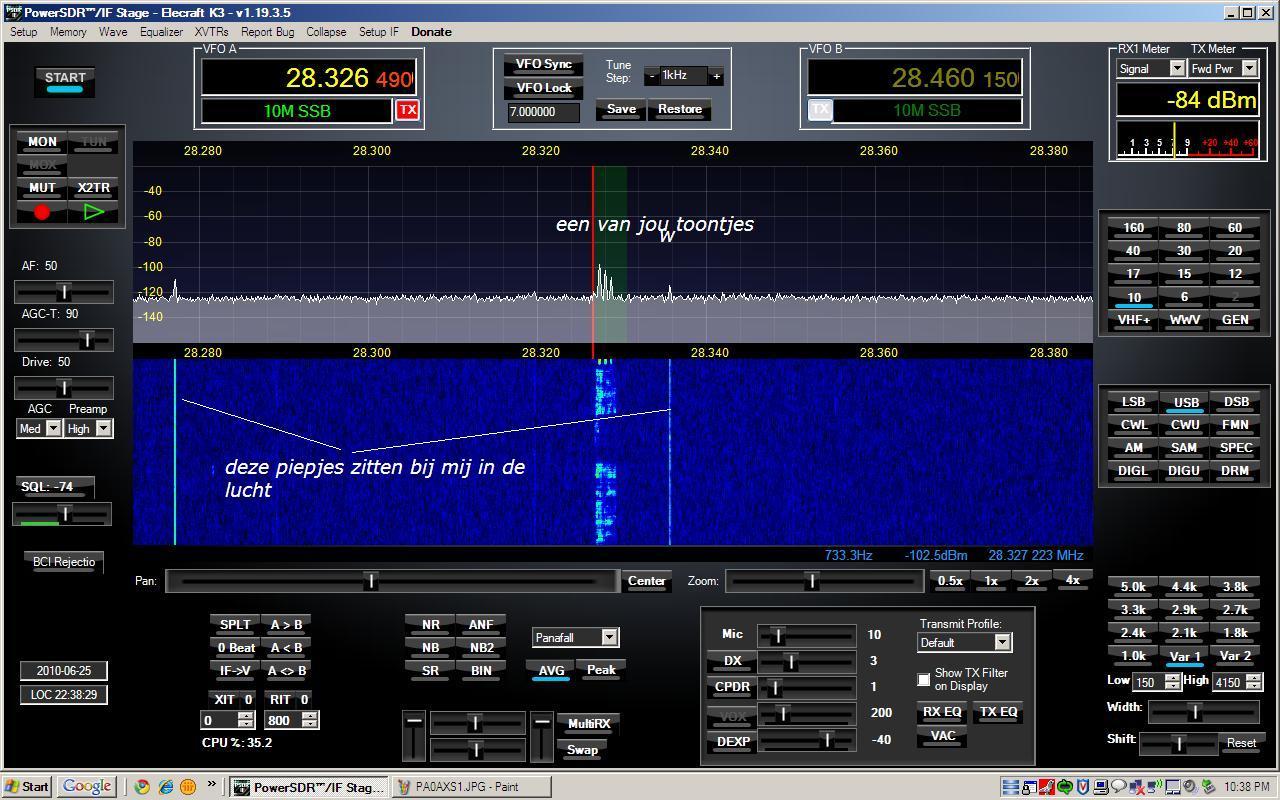Click the A <> B swap VFO button
Viewport: 1280px width, 800px height.
tap(285, 671)
